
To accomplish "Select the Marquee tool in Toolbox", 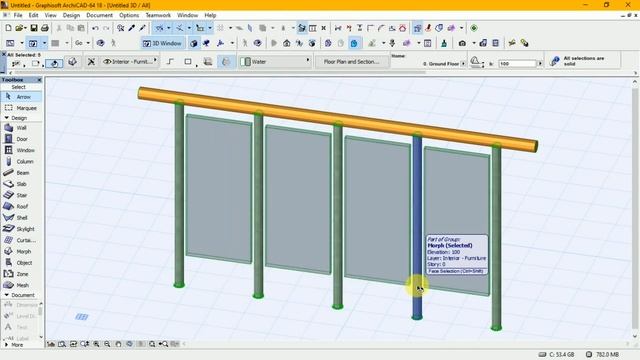I will pos(21,108).
